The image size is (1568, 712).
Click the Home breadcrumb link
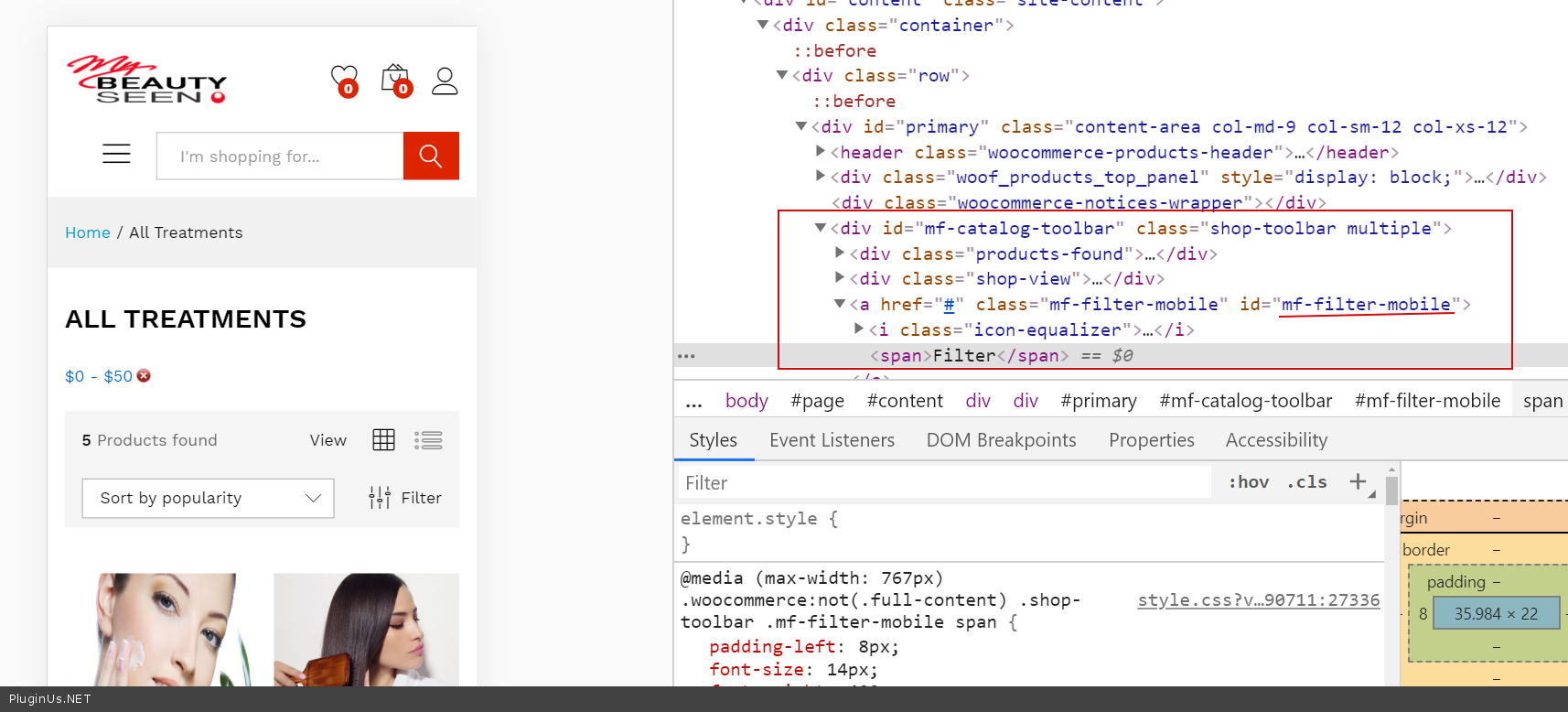(88, 232)
